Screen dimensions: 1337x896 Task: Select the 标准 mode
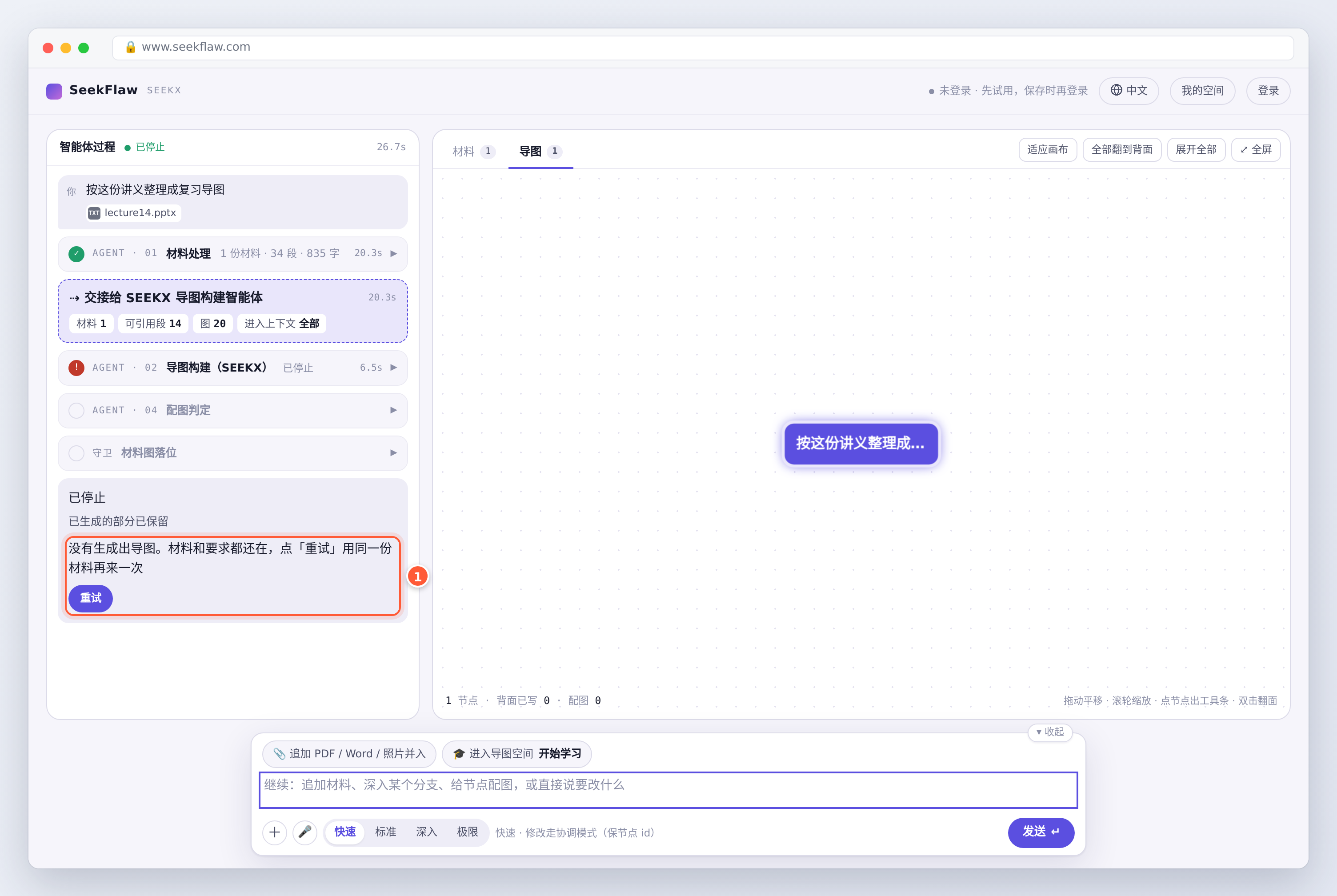(386, 832)
